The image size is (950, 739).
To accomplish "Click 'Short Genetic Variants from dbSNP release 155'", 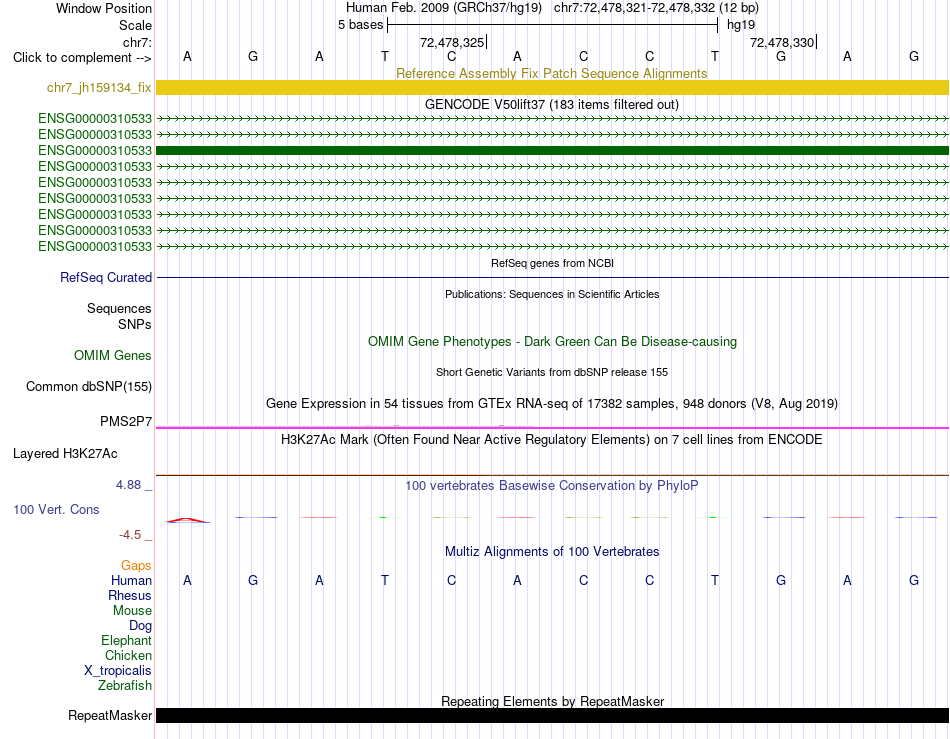I will point(552,373).
